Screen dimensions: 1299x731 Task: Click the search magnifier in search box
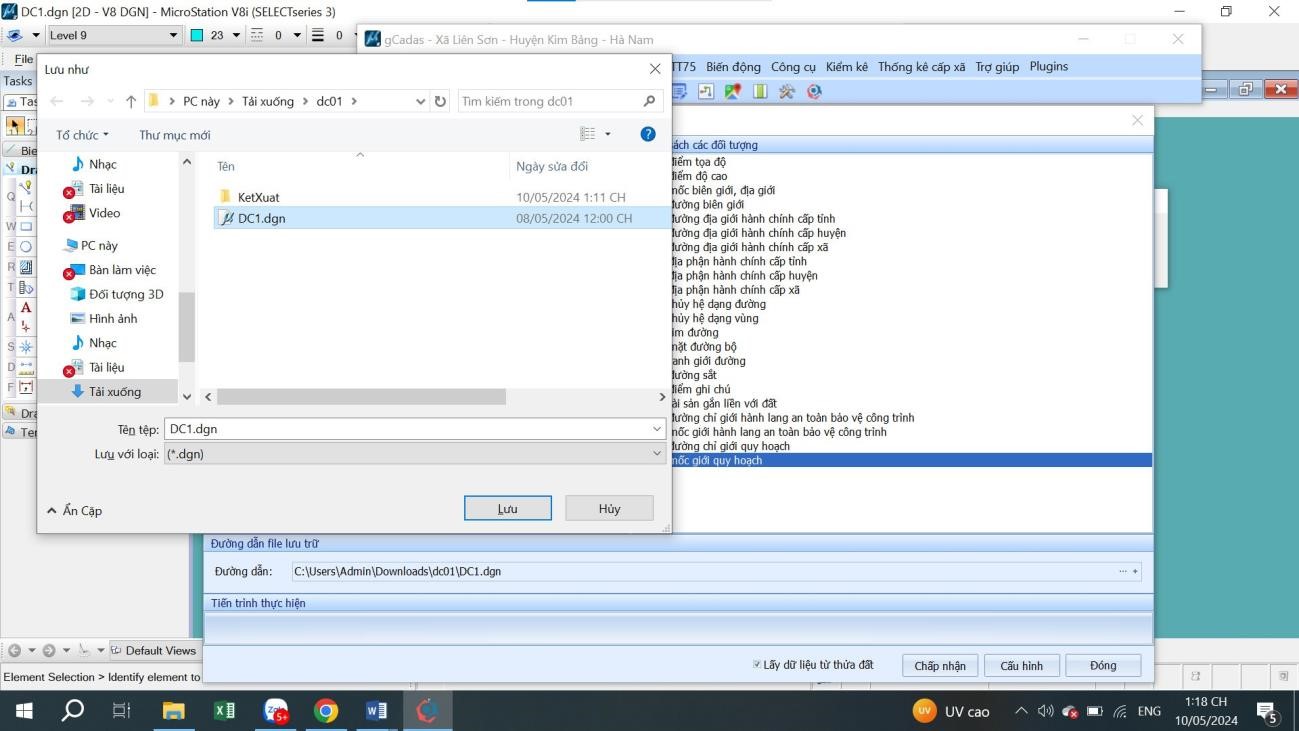[x=649, y=101]
